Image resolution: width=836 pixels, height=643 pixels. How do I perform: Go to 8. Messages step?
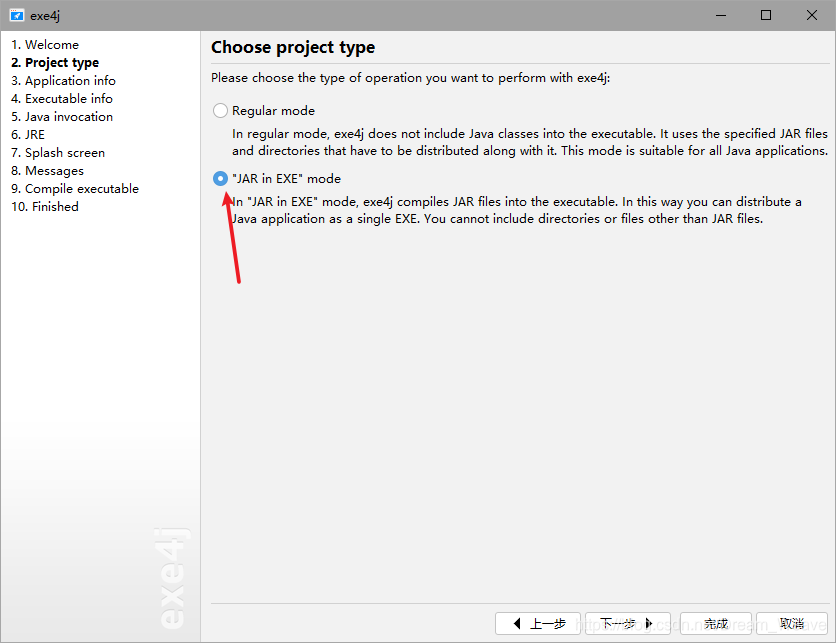coord(47,171)
